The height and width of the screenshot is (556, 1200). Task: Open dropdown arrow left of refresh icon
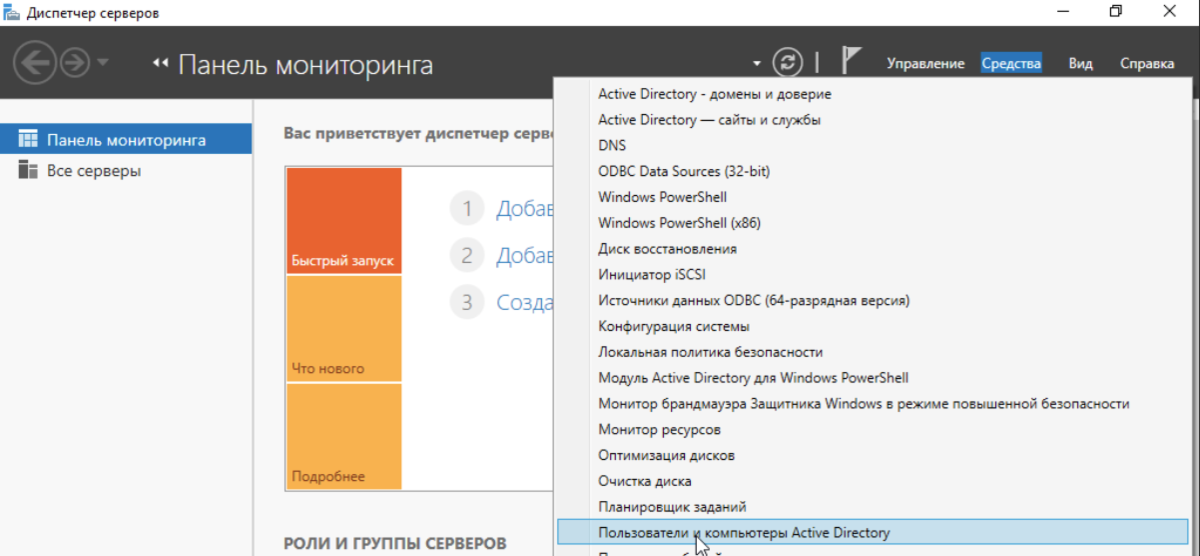pyautogui.click(x=758, y=64)
